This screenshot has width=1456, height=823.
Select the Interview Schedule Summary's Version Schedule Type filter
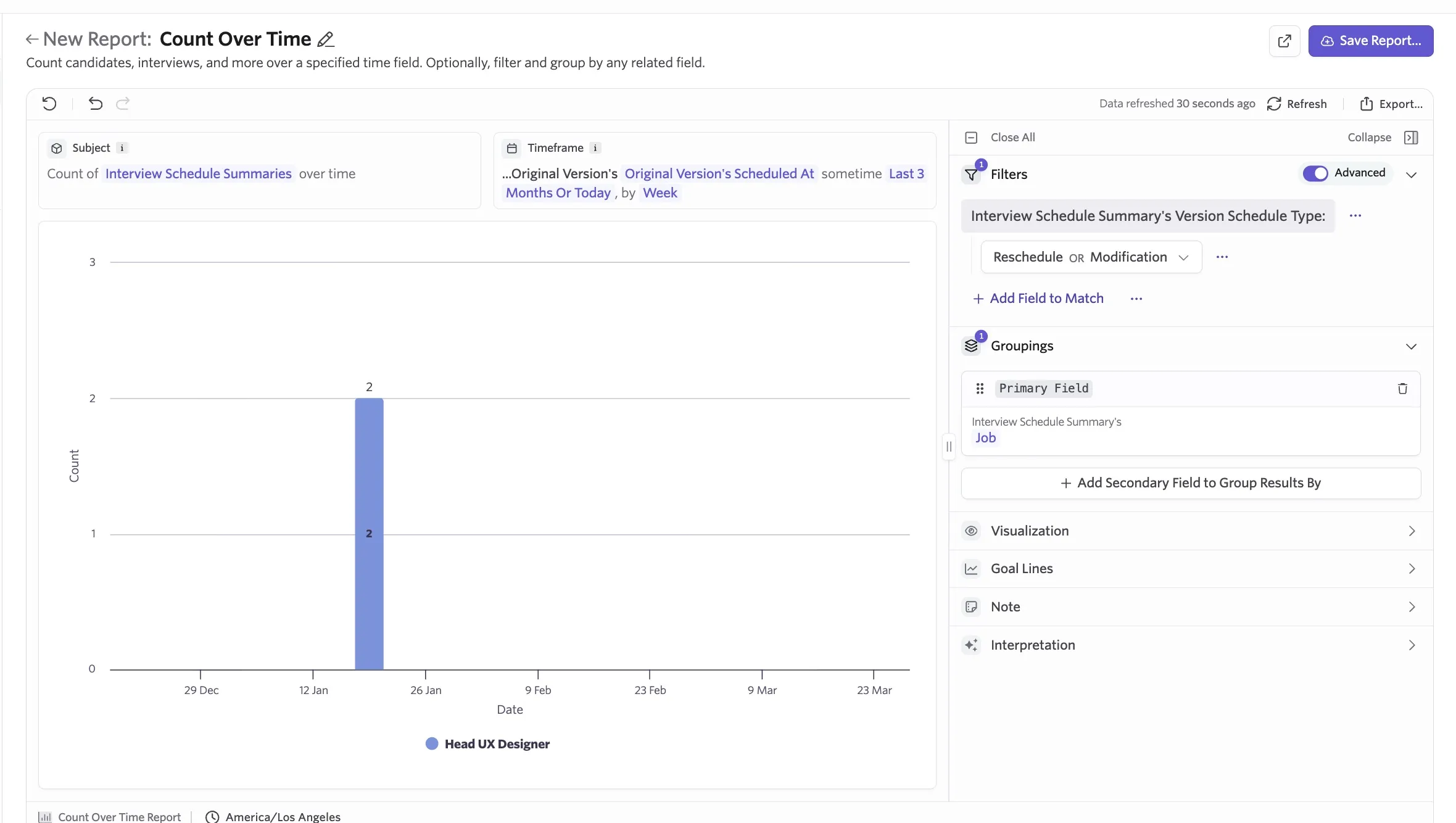(x=1148, y=216)
